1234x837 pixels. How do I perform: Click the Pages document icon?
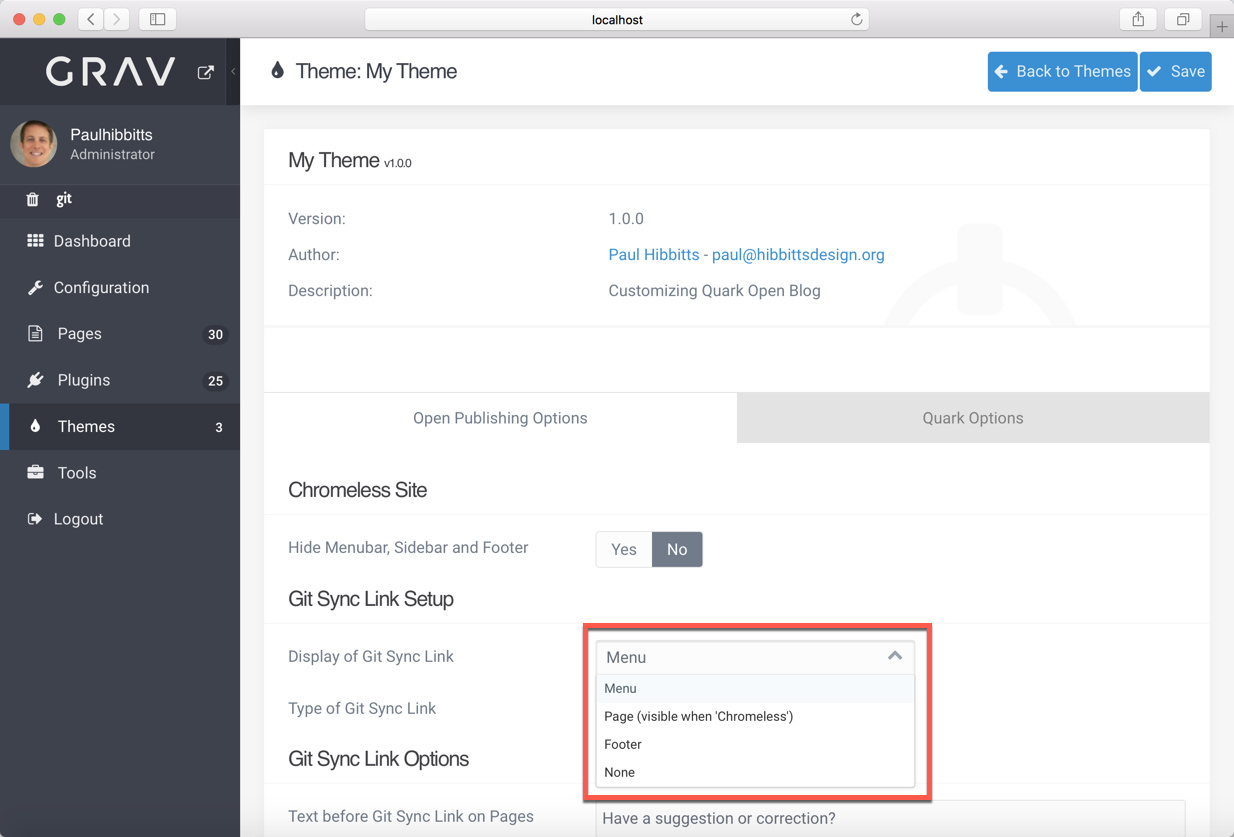click(x=35, y=334)
